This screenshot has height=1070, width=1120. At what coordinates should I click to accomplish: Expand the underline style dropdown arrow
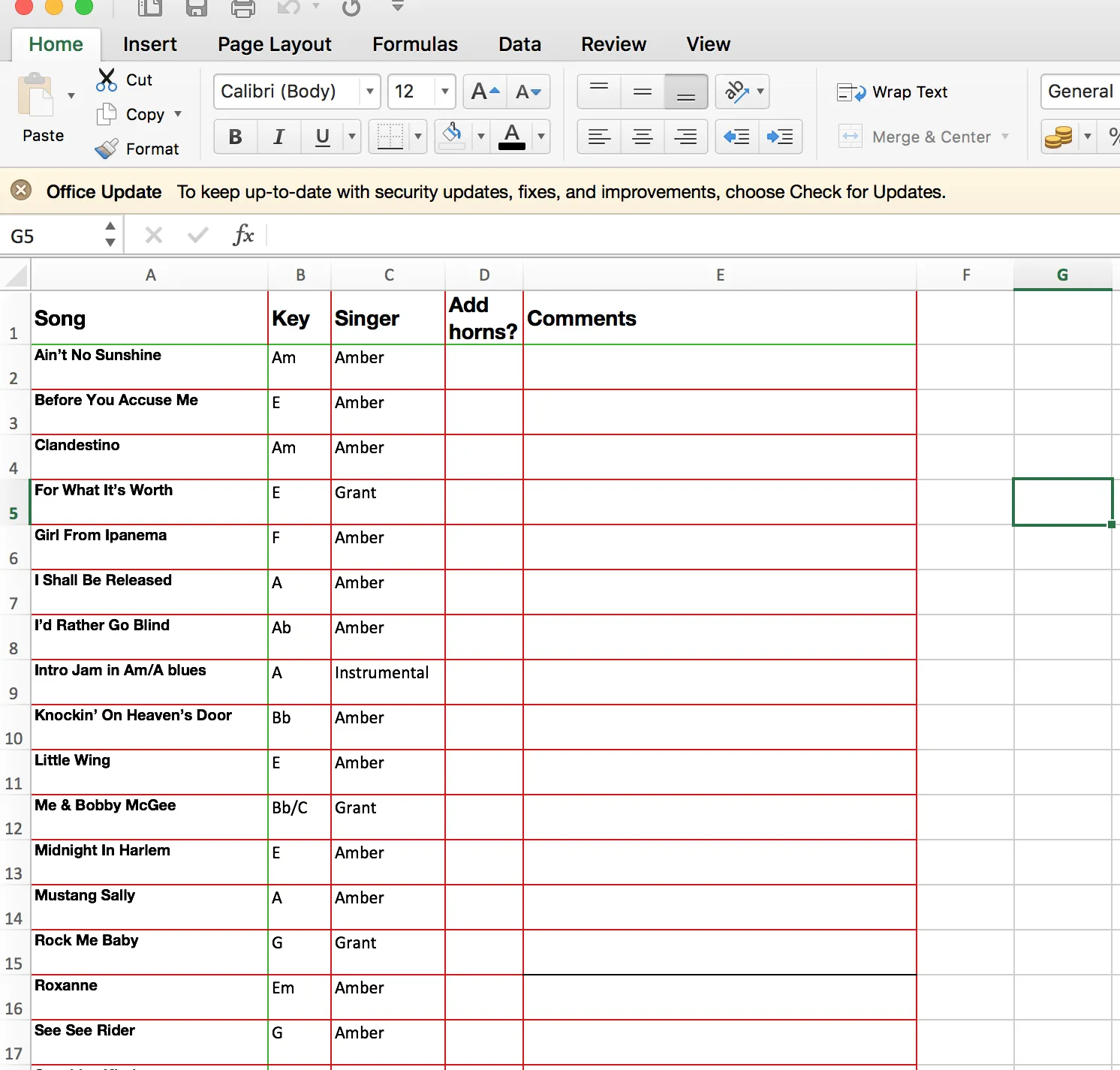tap(351, 137)
